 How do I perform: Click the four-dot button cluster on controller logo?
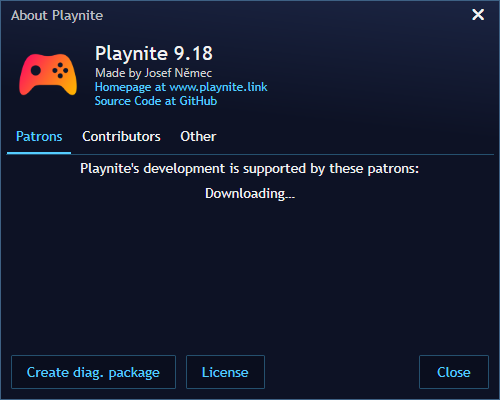point(60,70)
